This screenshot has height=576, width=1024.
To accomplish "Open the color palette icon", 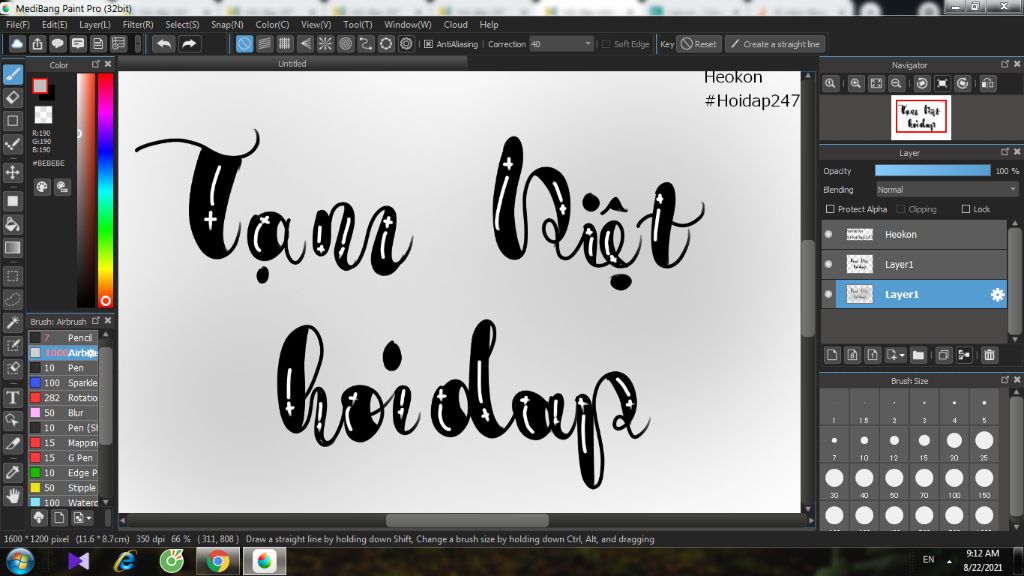I will (42, 187).
